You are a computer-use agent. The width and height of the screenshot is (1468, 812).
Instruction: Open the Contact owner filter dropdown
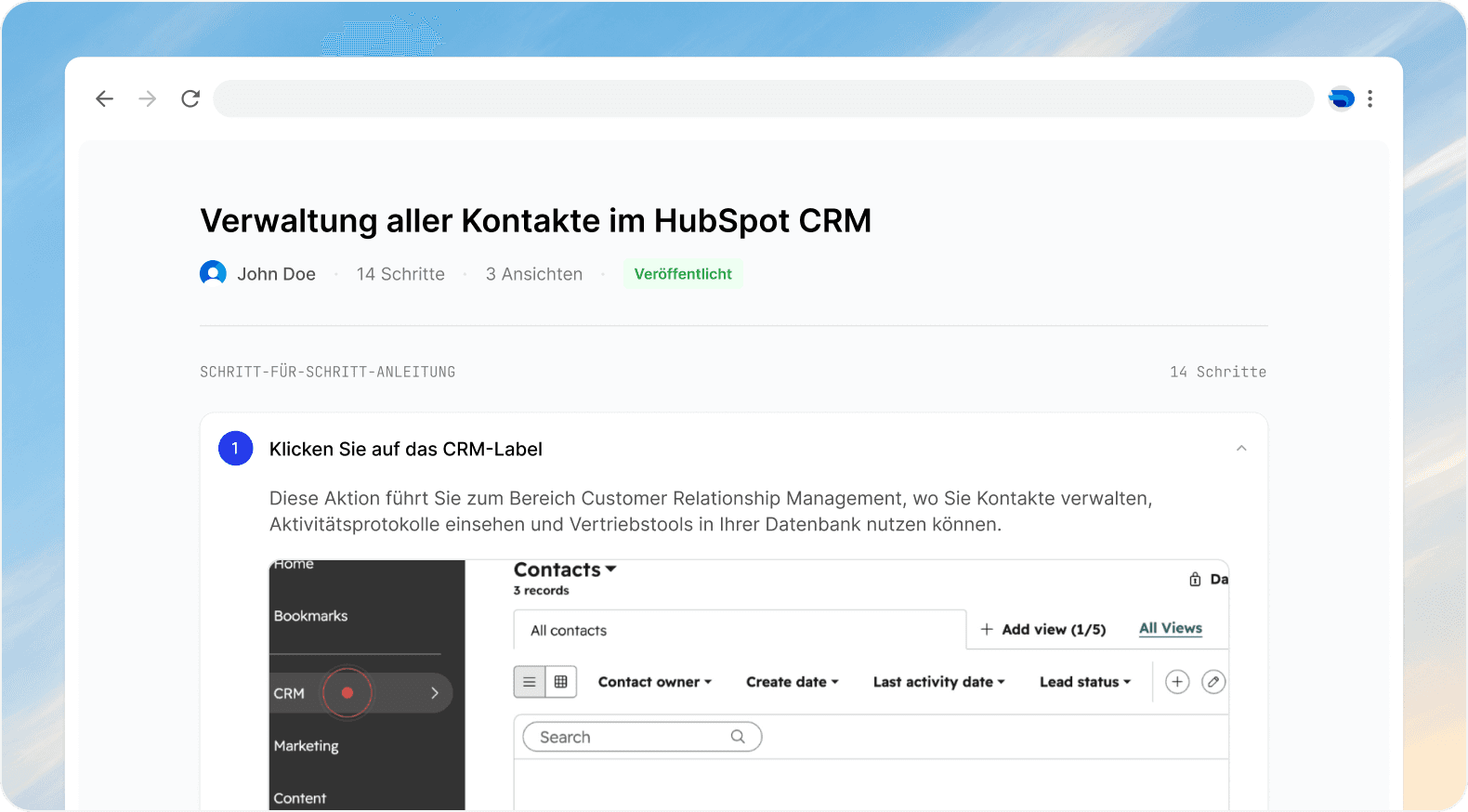(655, 682)
